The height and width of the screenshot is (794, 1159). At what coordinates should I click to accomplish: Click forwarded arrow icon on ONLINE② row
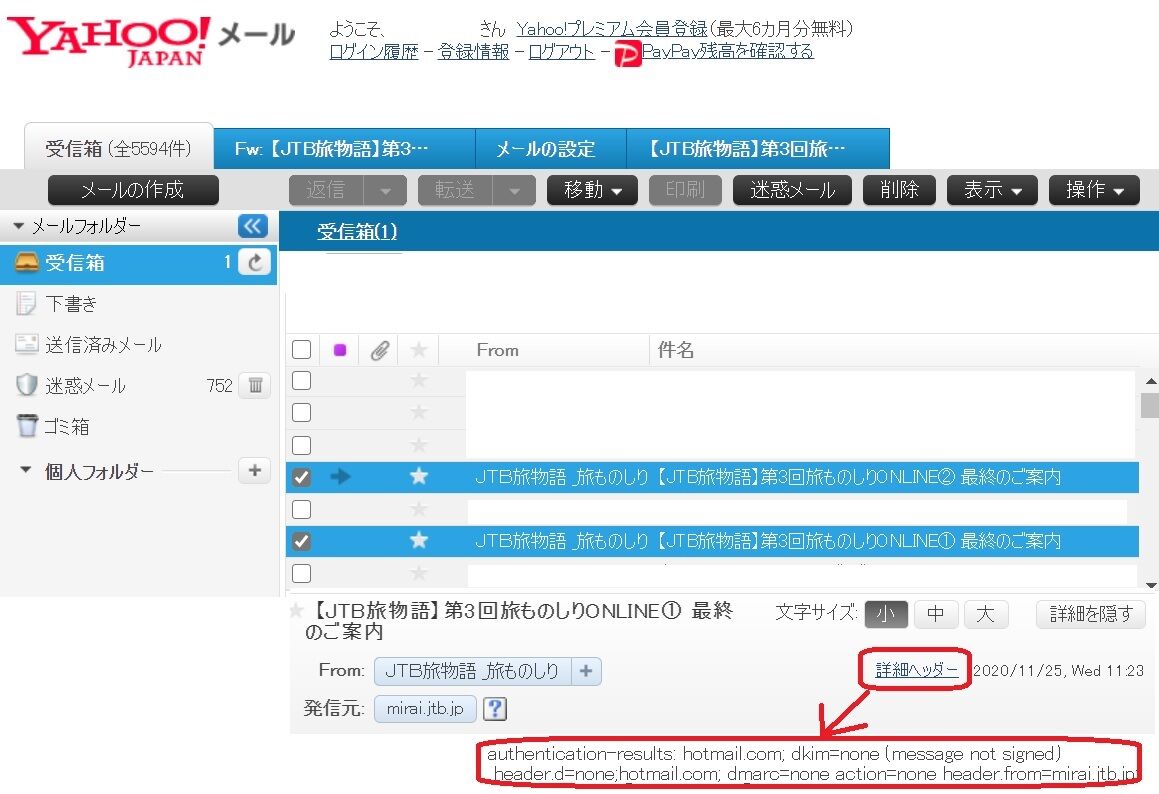tap(340, 477)
